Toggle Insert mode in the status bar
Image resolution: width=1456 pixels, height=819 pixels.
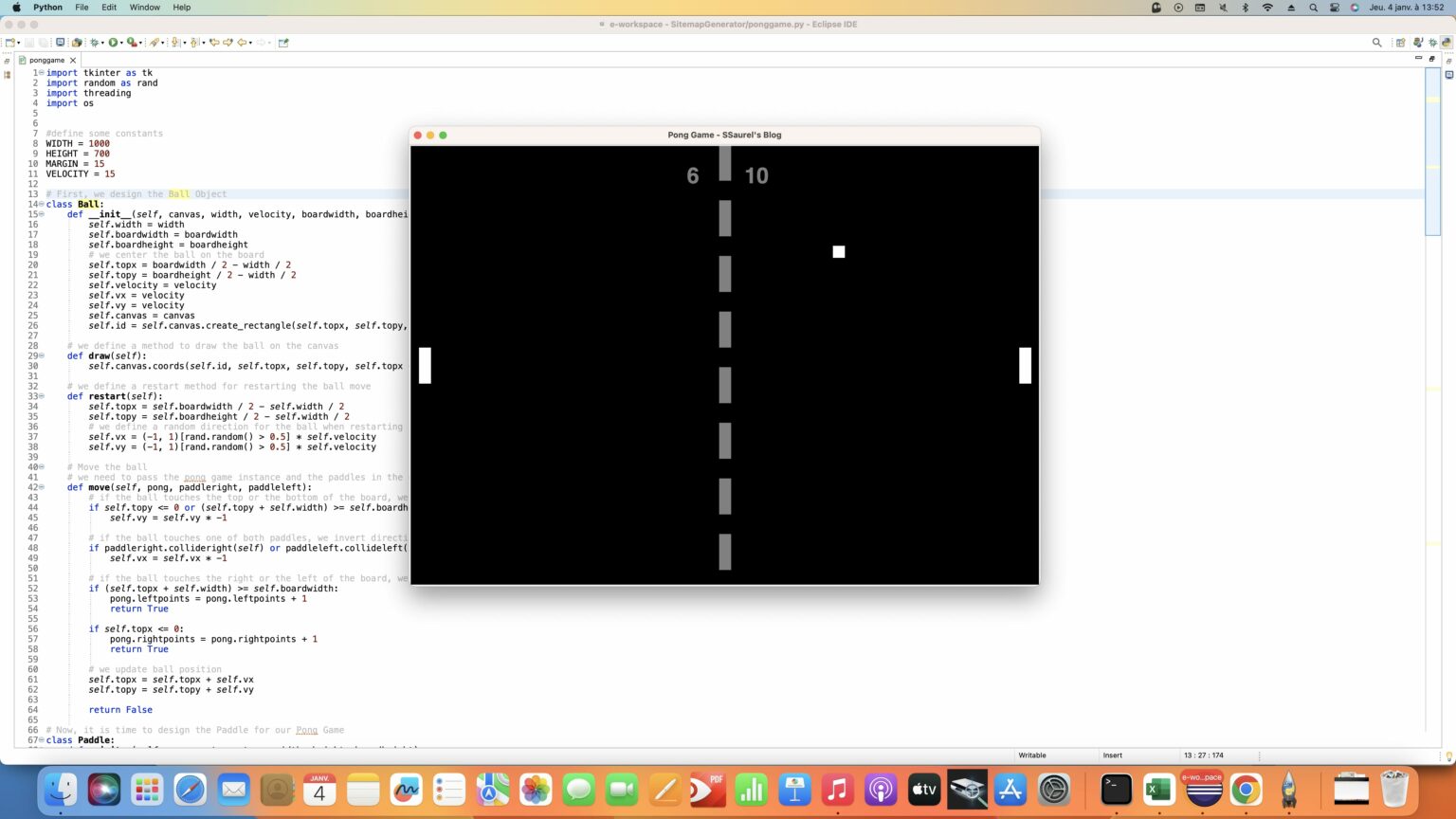[x=1111, y=755]
